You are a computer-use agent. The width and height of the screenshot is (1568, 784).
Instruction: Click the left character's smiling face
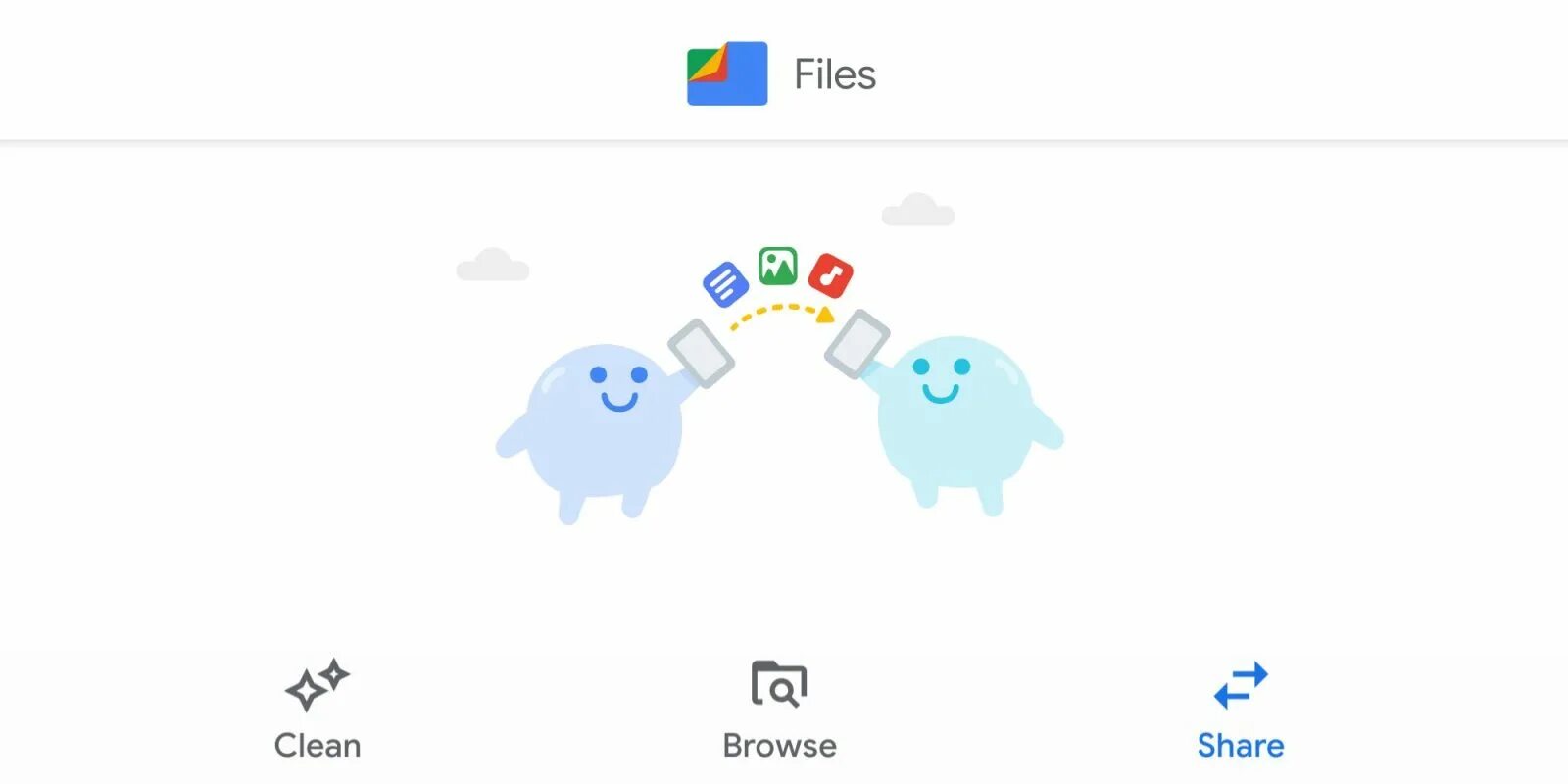[618, 388]
